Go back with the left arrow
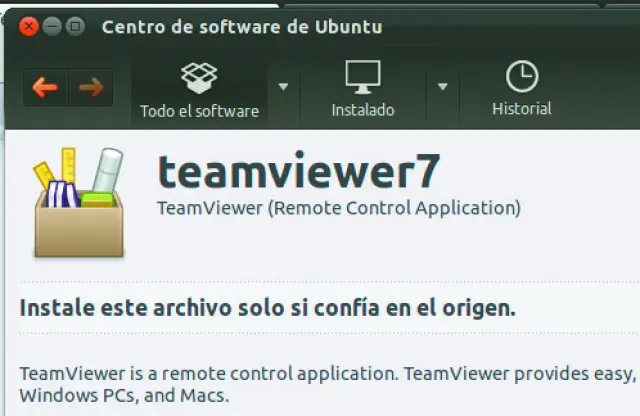640x416 pixels. coord(45,88)
